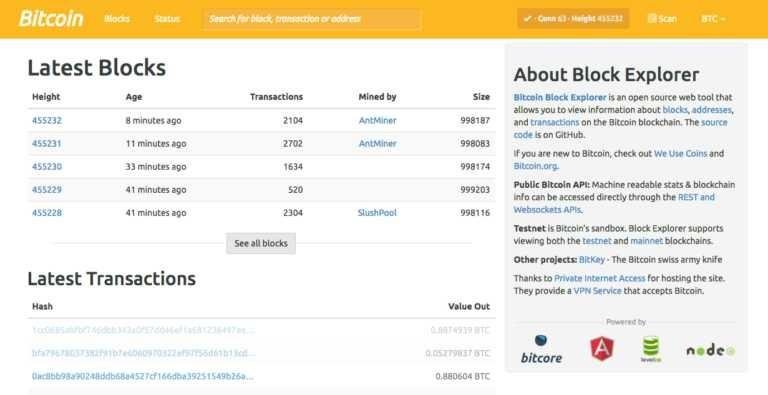
Task: Visit the Bitcoin.org link
Action: click(535, 166)
